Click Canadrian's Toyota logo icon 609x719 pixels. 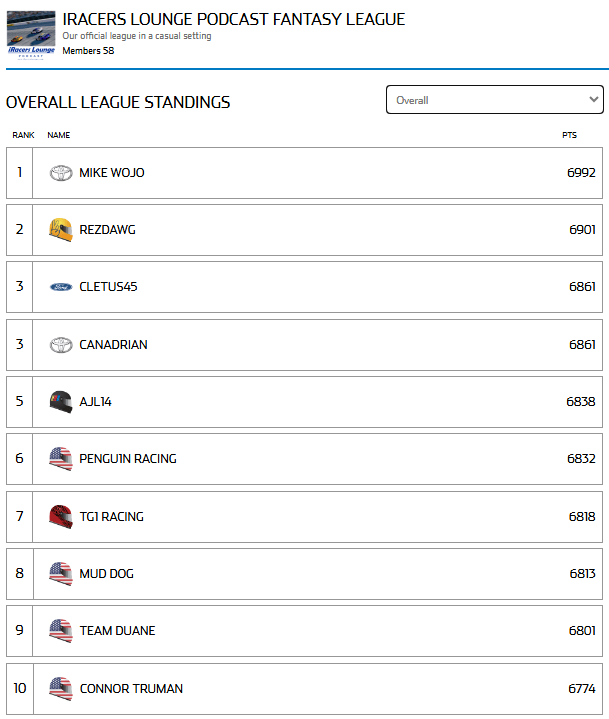(x=61, y=345)
